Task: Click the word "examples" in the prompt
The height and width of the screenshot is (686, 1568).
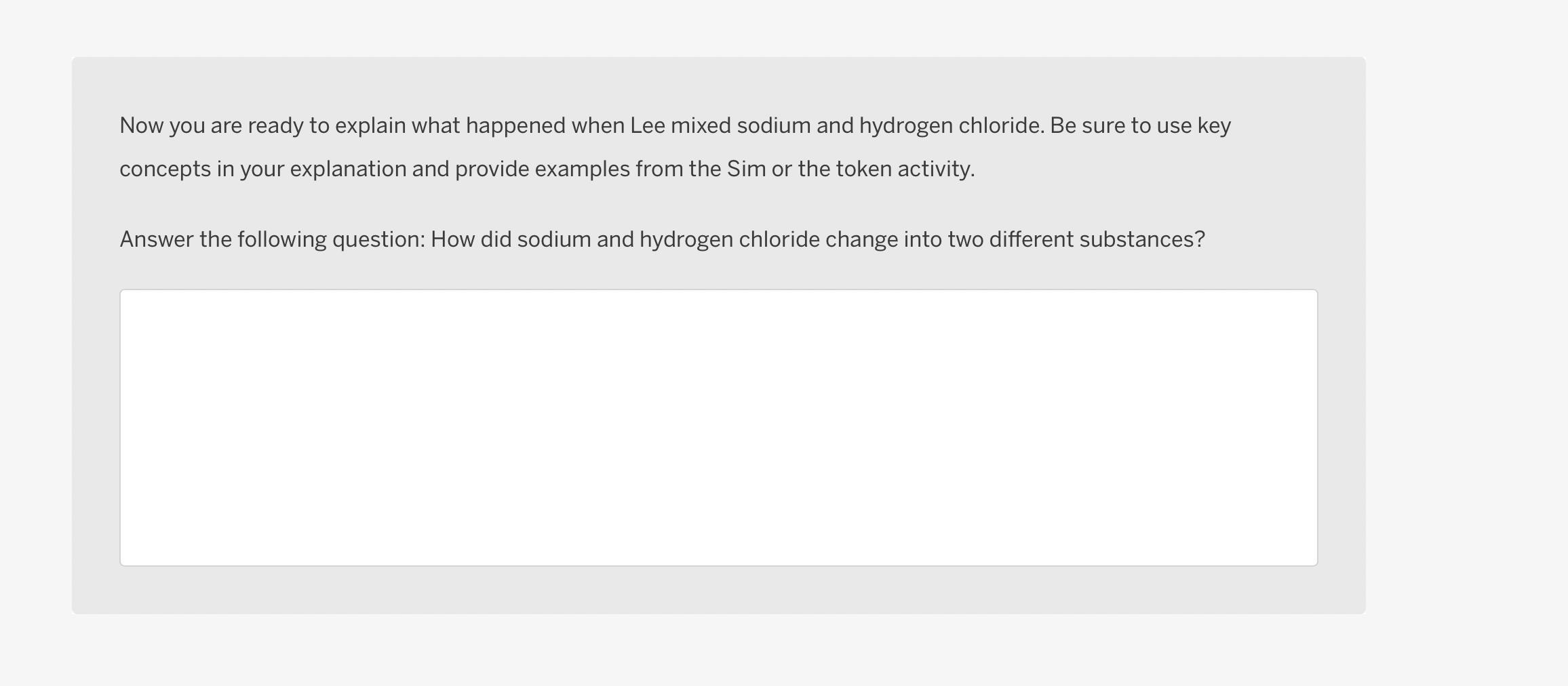Action: pyautogui.click(x=582, y=169)
